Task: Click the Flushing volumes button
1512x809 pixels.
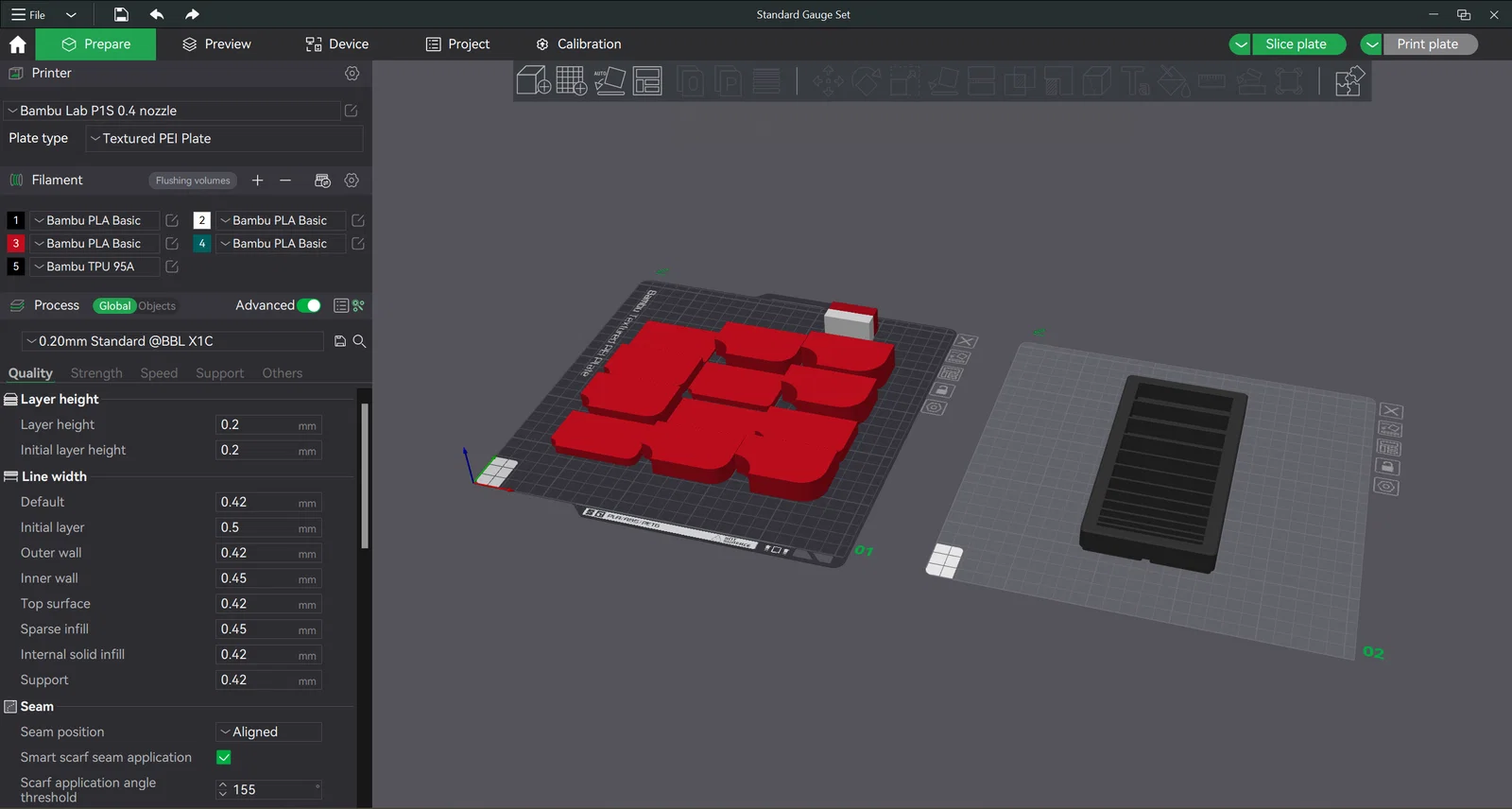Action: [193, 181]
